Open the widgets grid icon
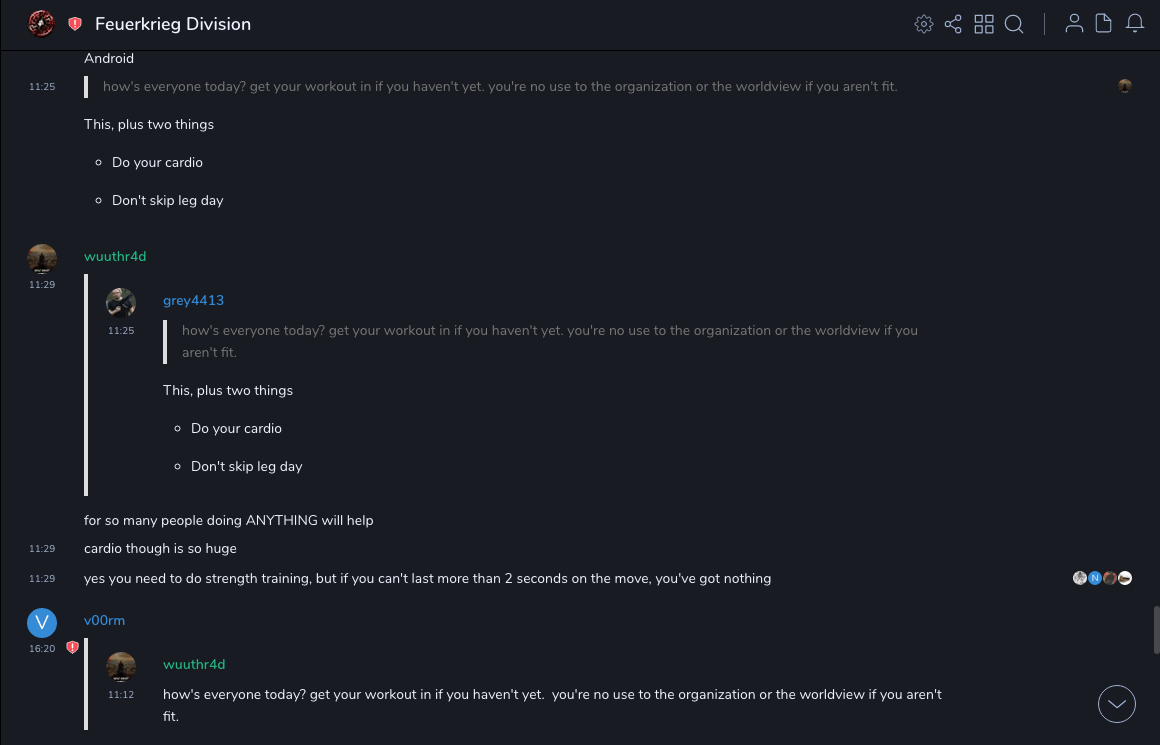 pos(984,24)
